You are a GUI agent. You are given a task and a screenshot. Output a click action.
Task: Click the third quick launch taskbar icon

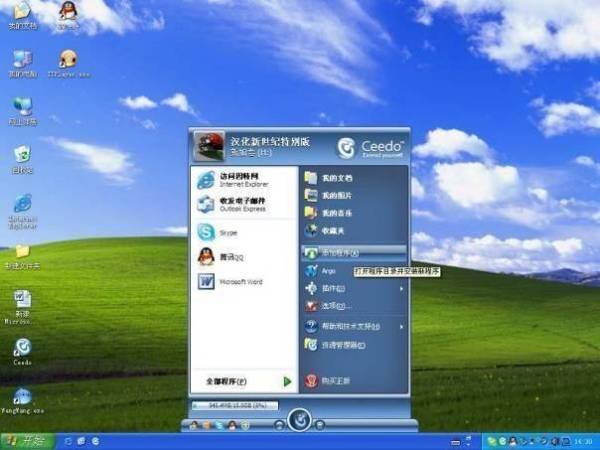pyautogui.click(x=95, y=442)
